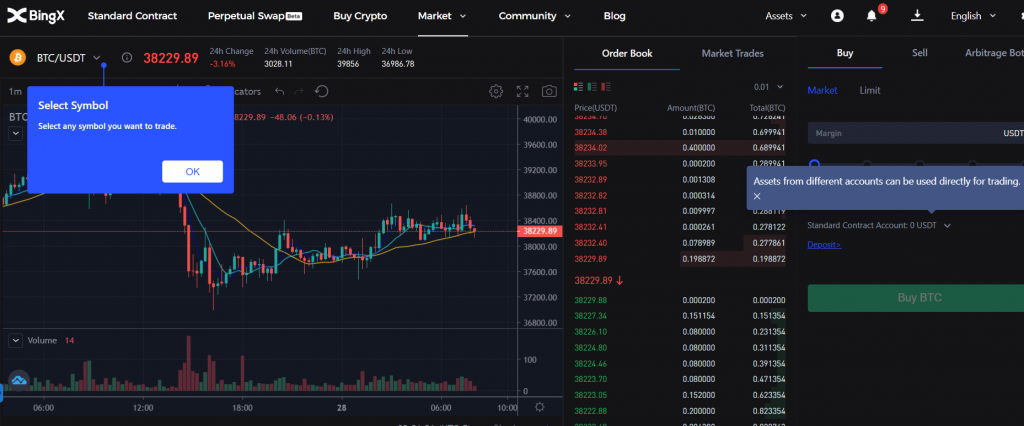Click the current price tag 38229.89 on axis

[539, 231]
